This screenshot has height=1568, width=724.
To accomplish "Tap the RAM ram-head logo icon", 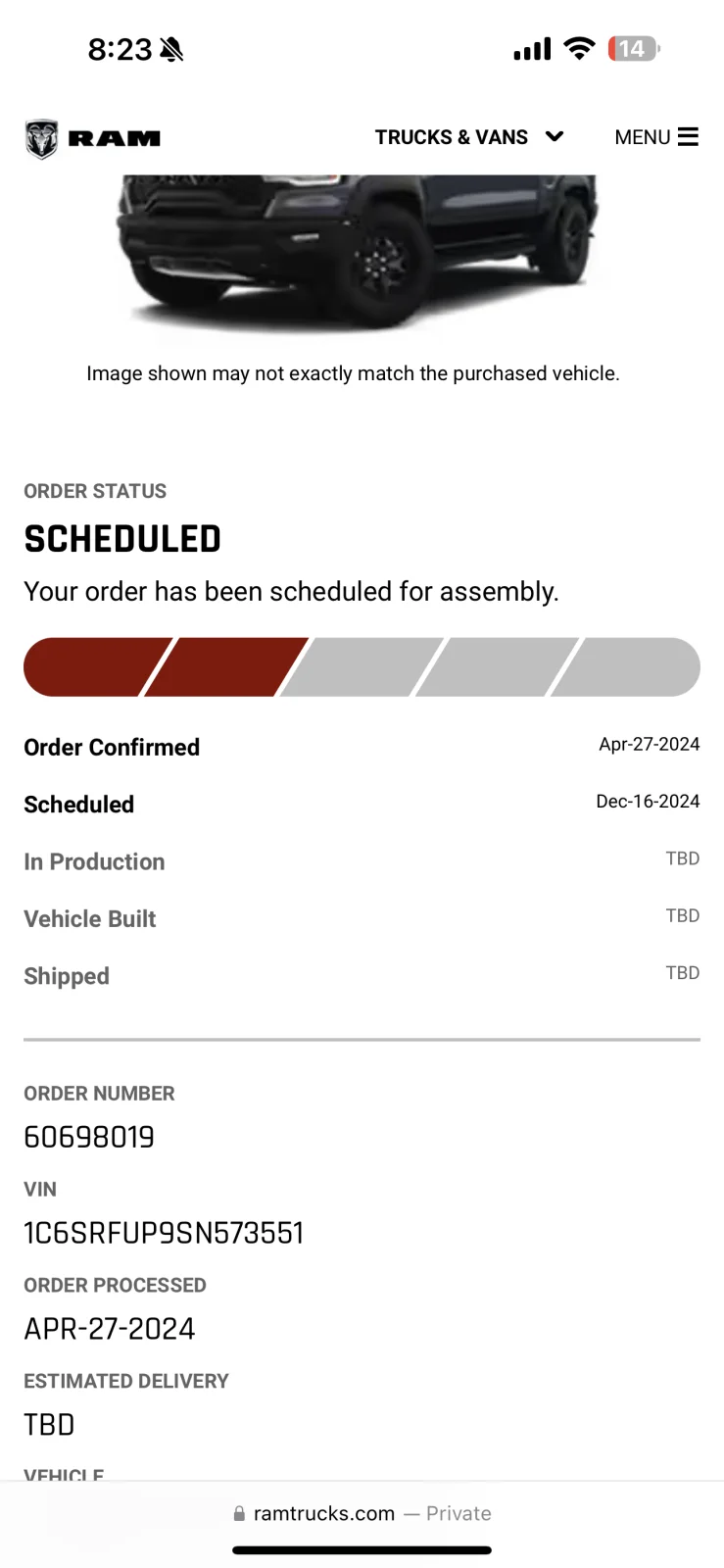I will point(41,138).
